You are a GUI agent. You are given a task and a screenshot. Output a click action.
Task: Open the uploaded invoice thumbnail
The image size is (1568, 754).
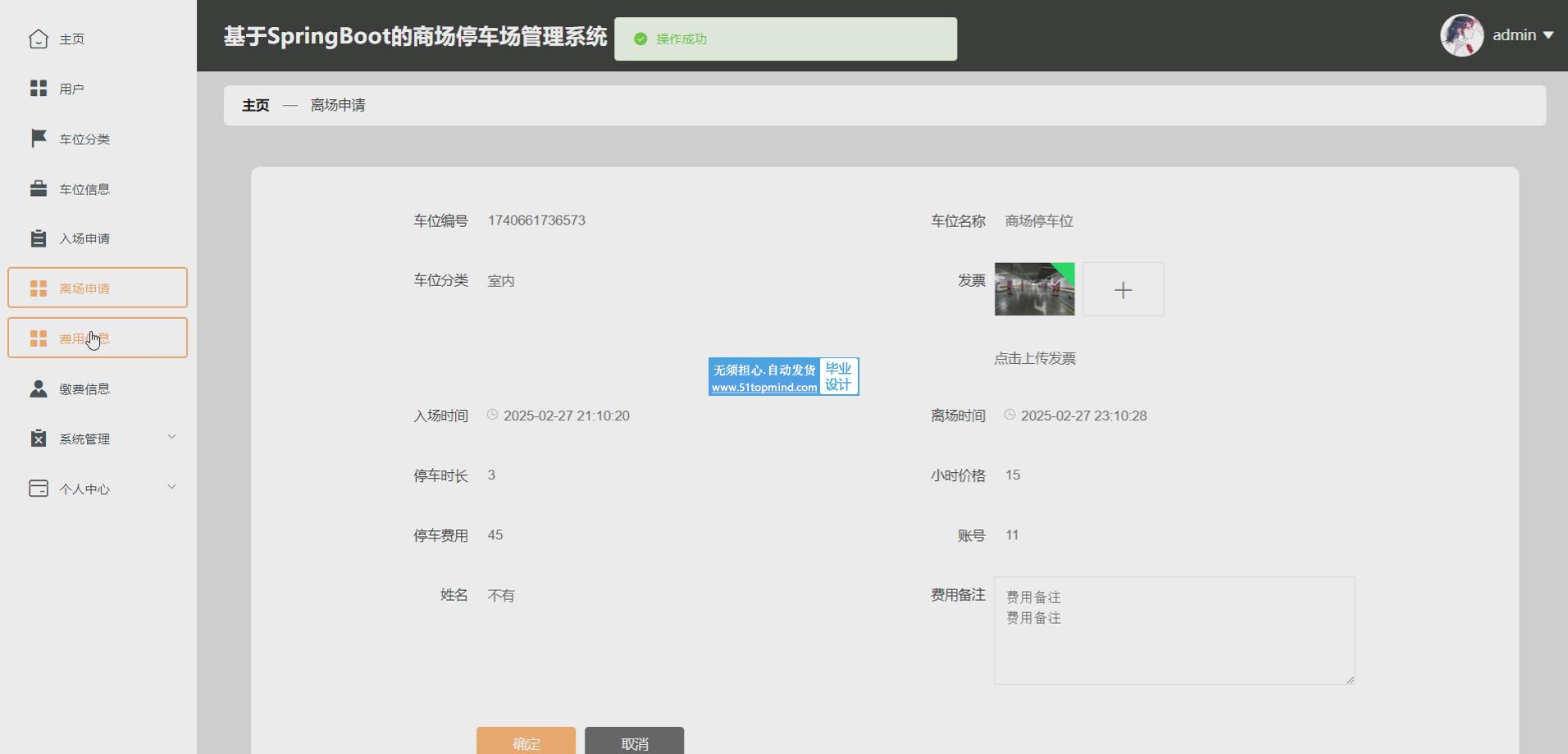point(1034,289)
